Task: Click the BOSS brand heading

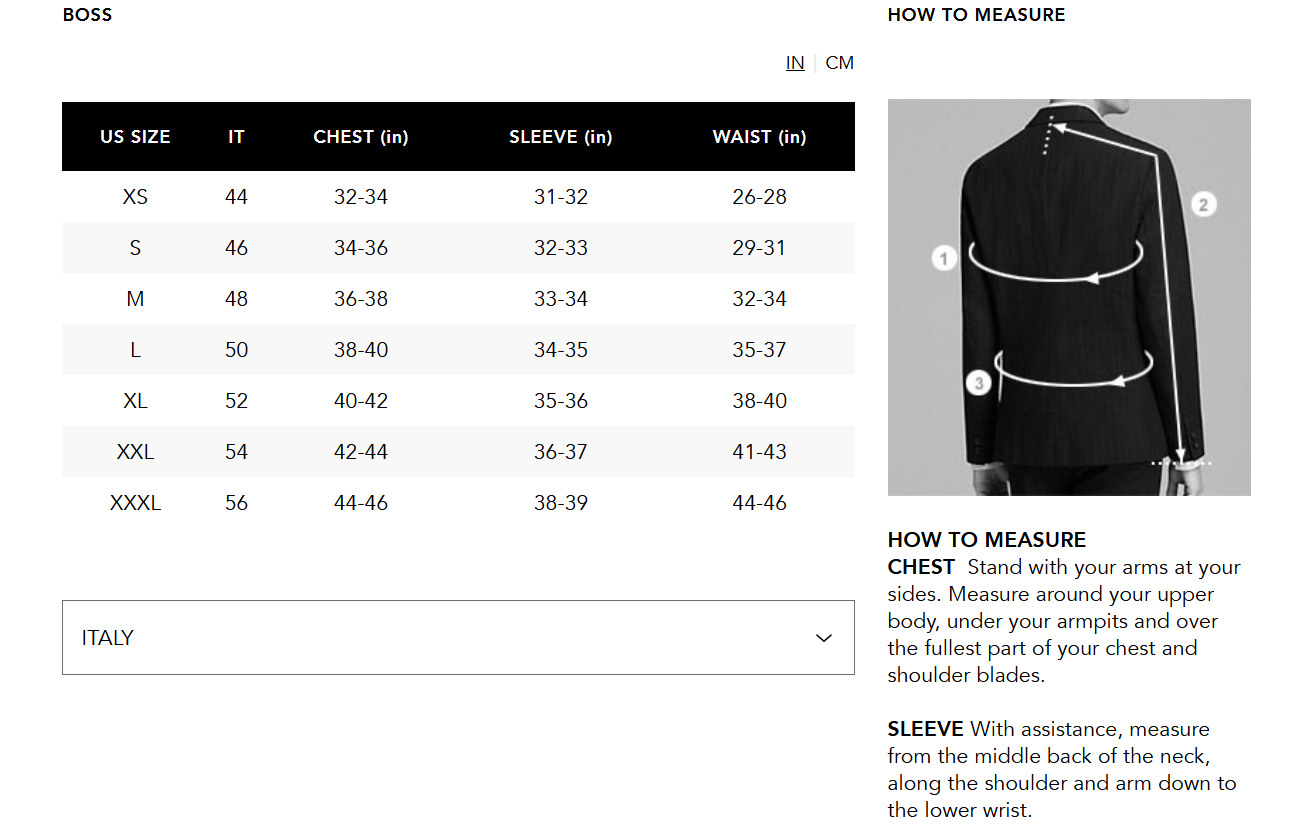Action: click(x=87, y=15)
